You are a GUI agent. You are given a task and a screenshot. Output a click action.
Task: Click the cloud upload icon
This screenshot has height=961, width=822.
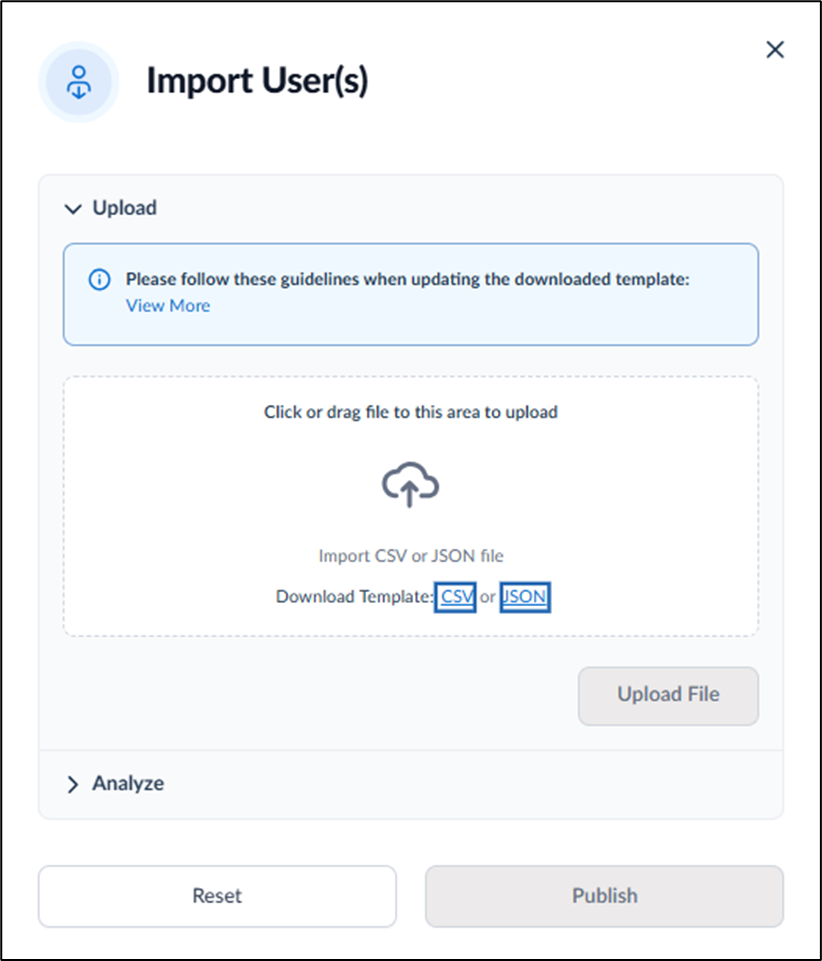[411, 484]
